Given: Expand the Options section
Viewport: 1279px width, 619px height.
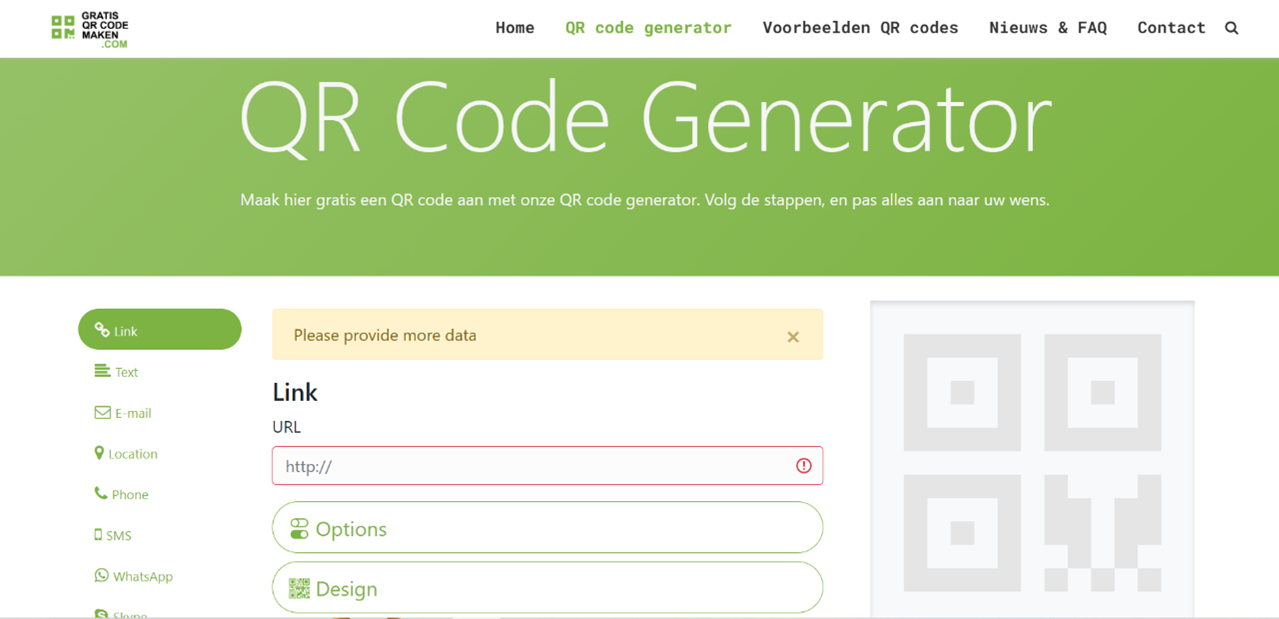Looking at the screenshot, I should [x=547, y=528].
